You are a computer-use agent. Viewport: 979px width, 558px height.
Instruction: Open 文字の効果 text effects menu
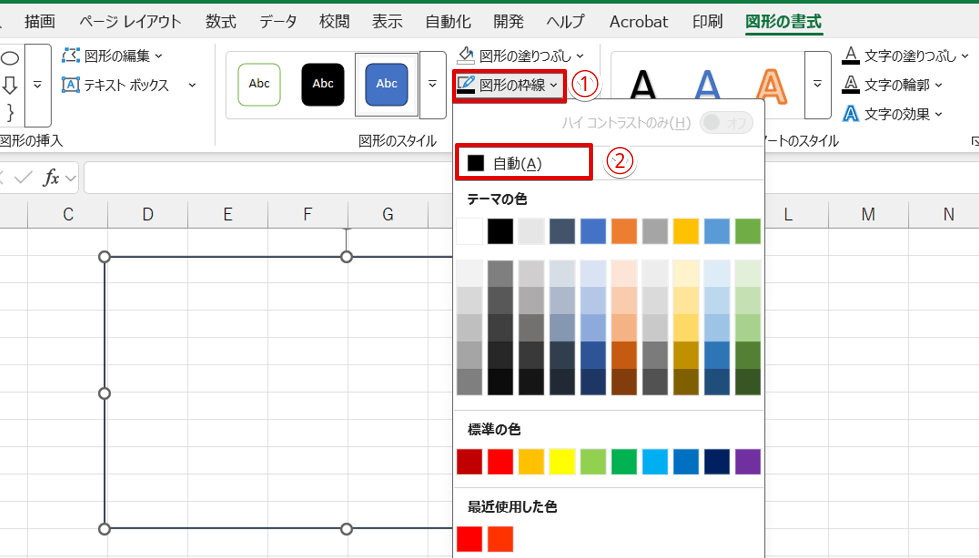tap(892, 114)
